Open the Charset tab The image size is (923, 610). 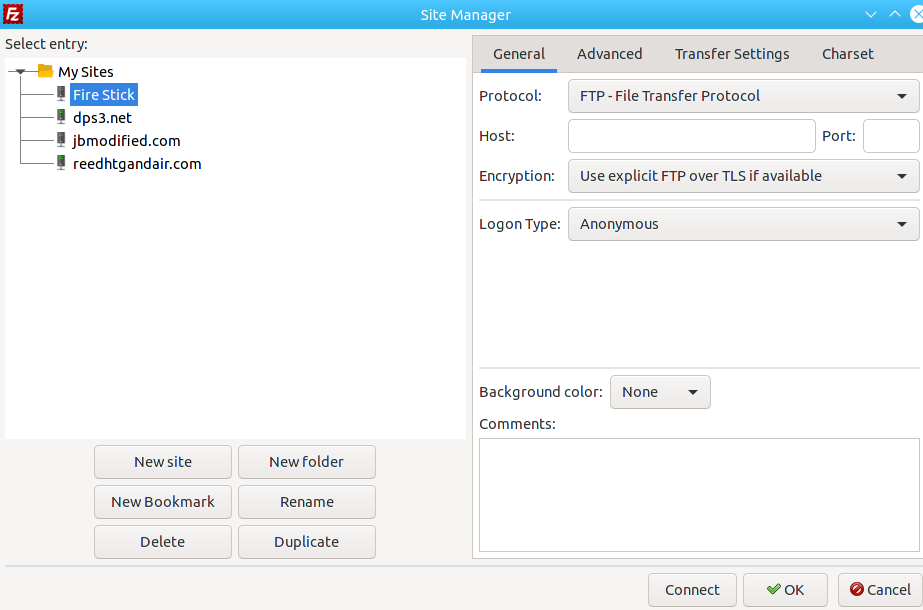pos(848,54)
